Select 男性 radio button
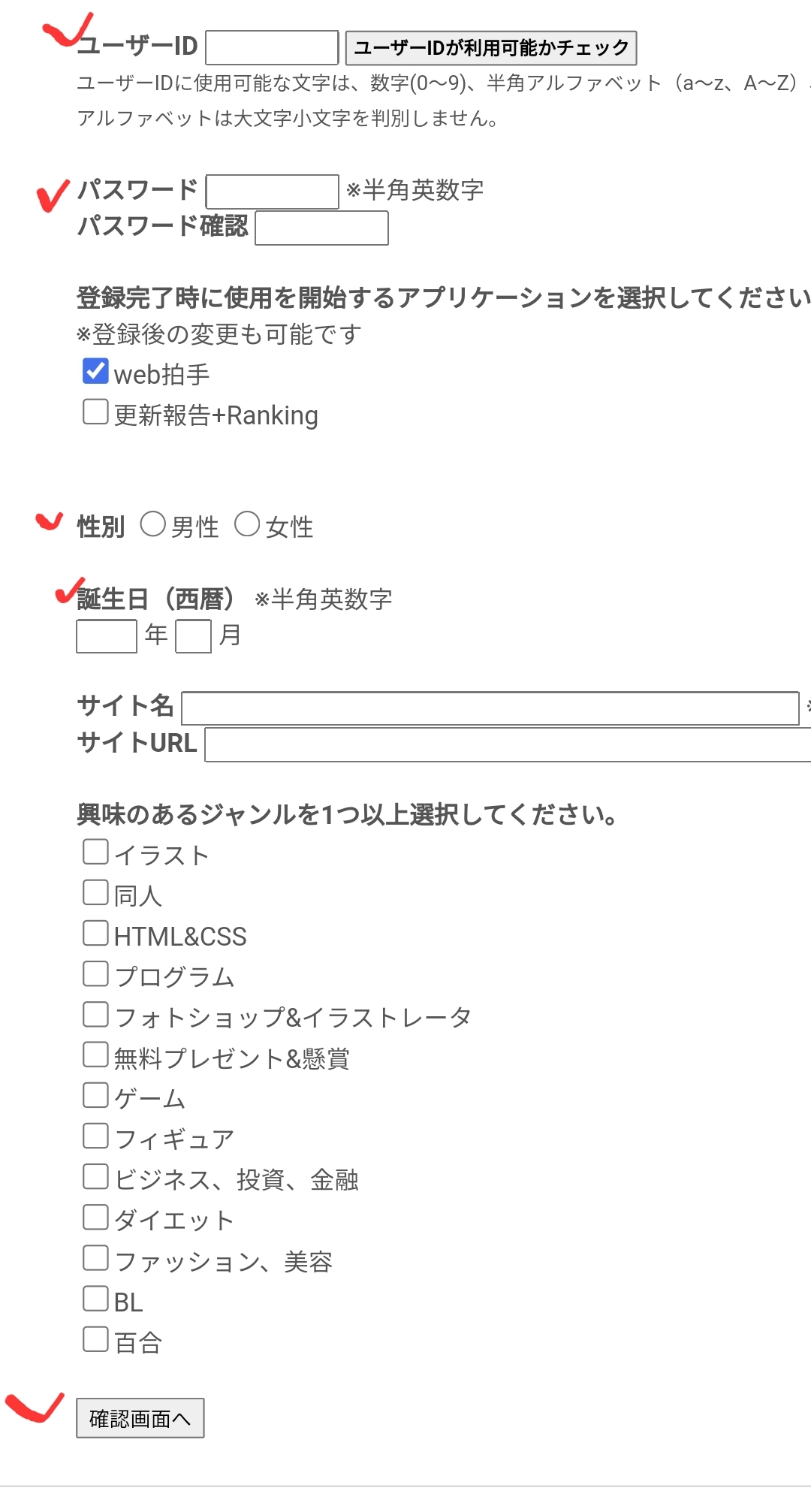 coord(153,524)
